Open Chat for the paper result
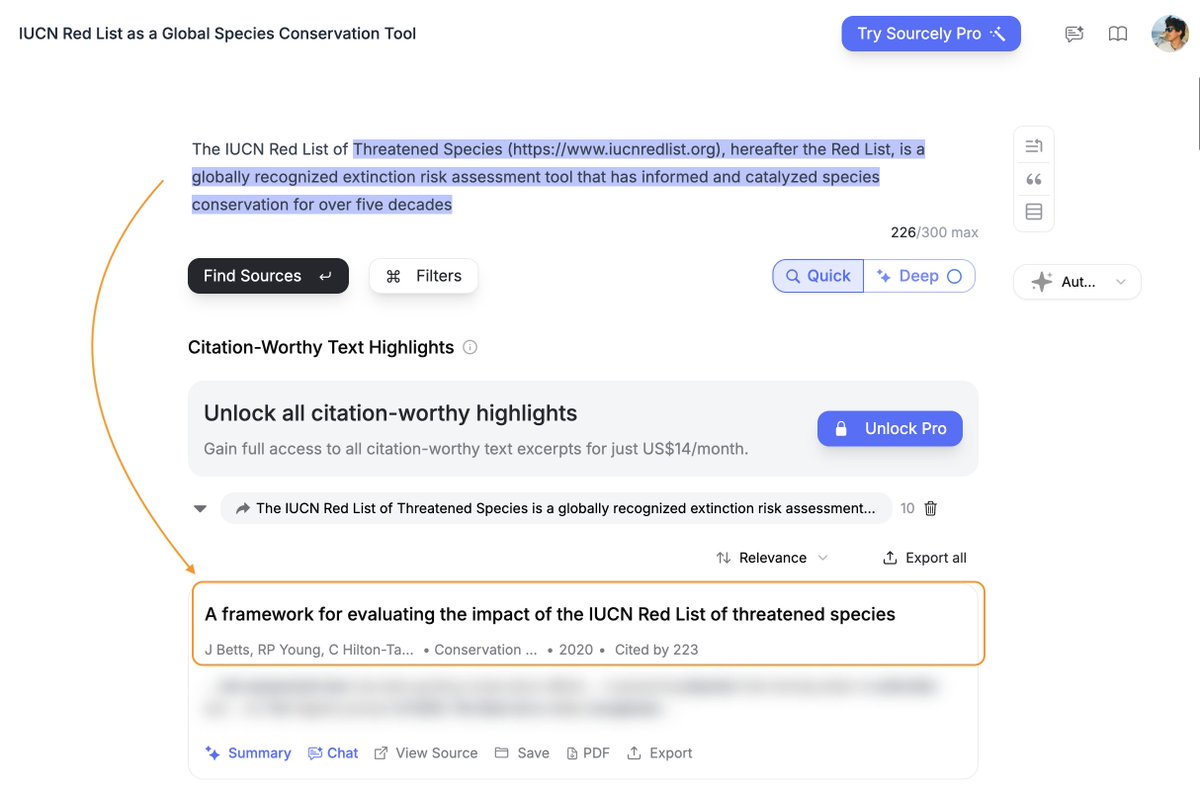 [333, 753]
